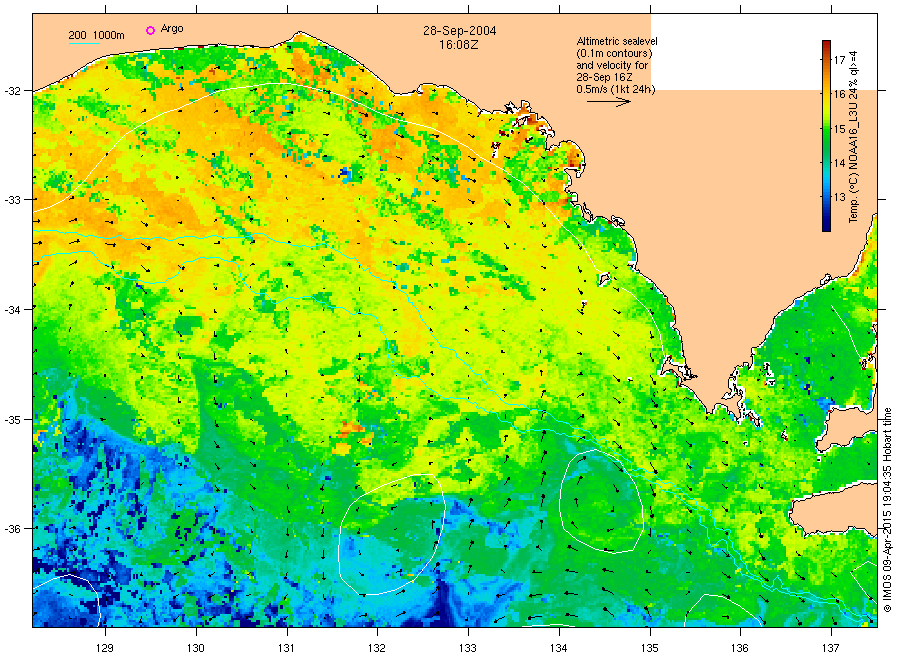
Task: Click longitude label 136
Action: point(740,648)
